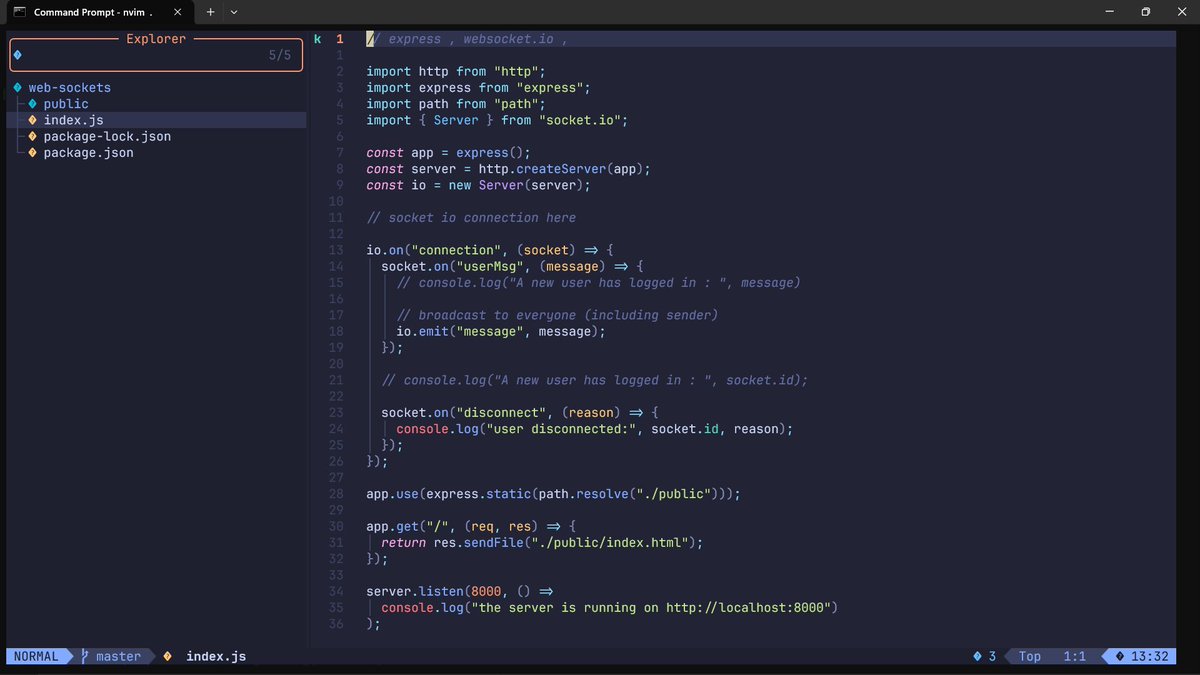Click the public folder icon
The height and width of the screenshot is (675, 1200).
pyautogui.click(x=33, y=104)
